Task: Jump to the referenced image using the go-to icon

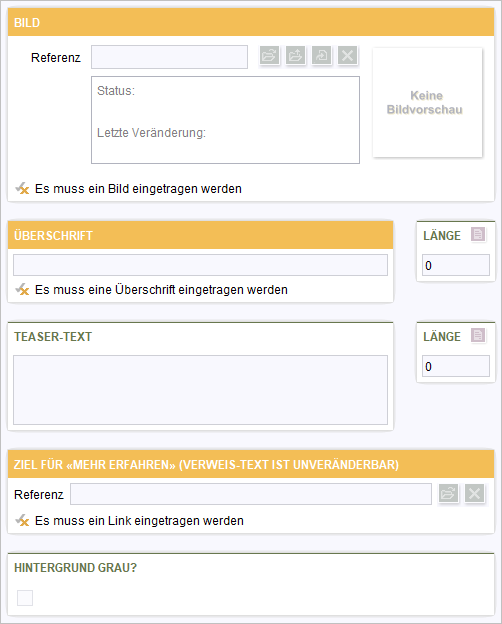Action: click(321, 55)
